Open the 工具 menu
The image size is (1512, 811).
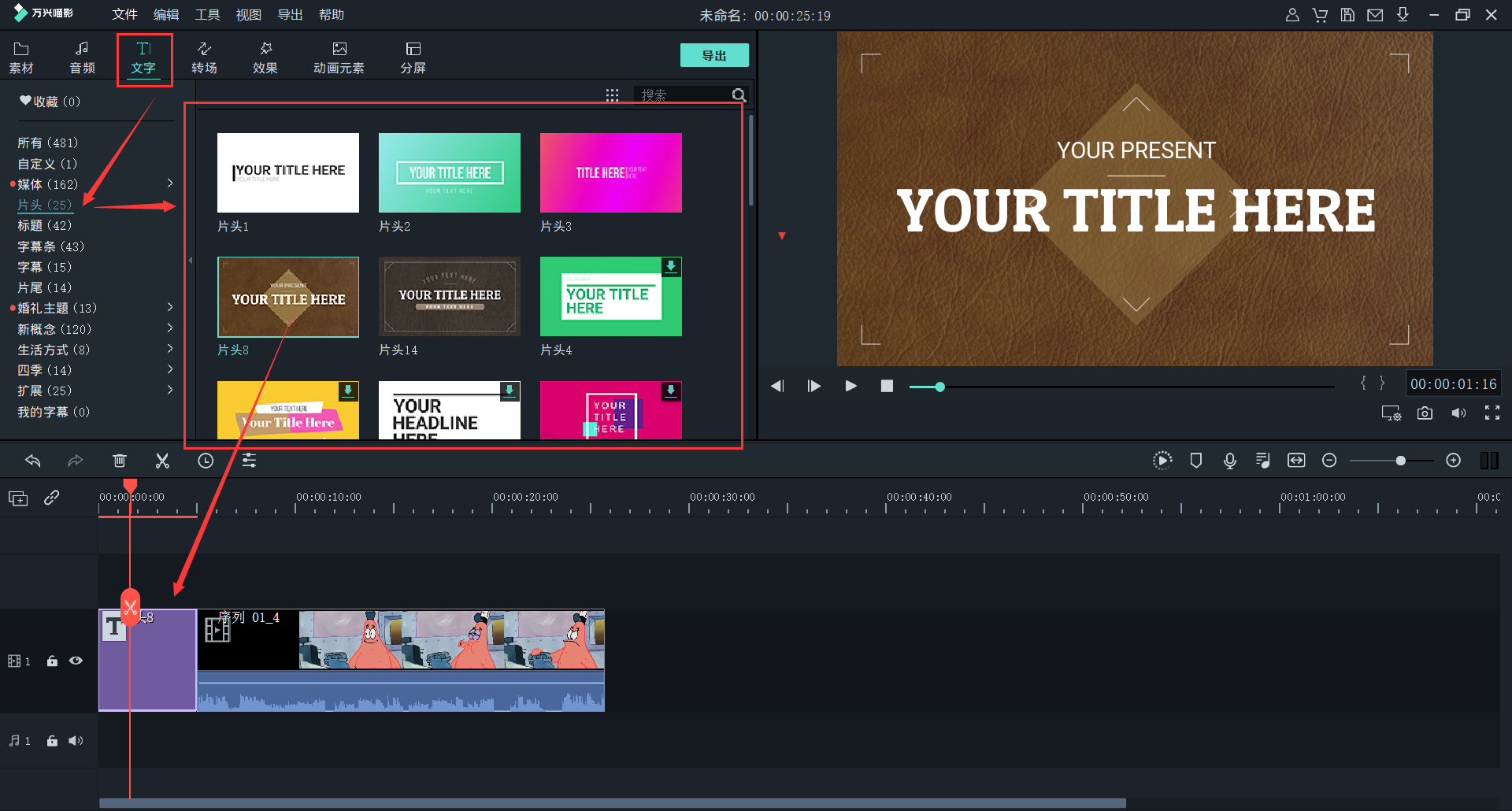(x=207, y=15)
